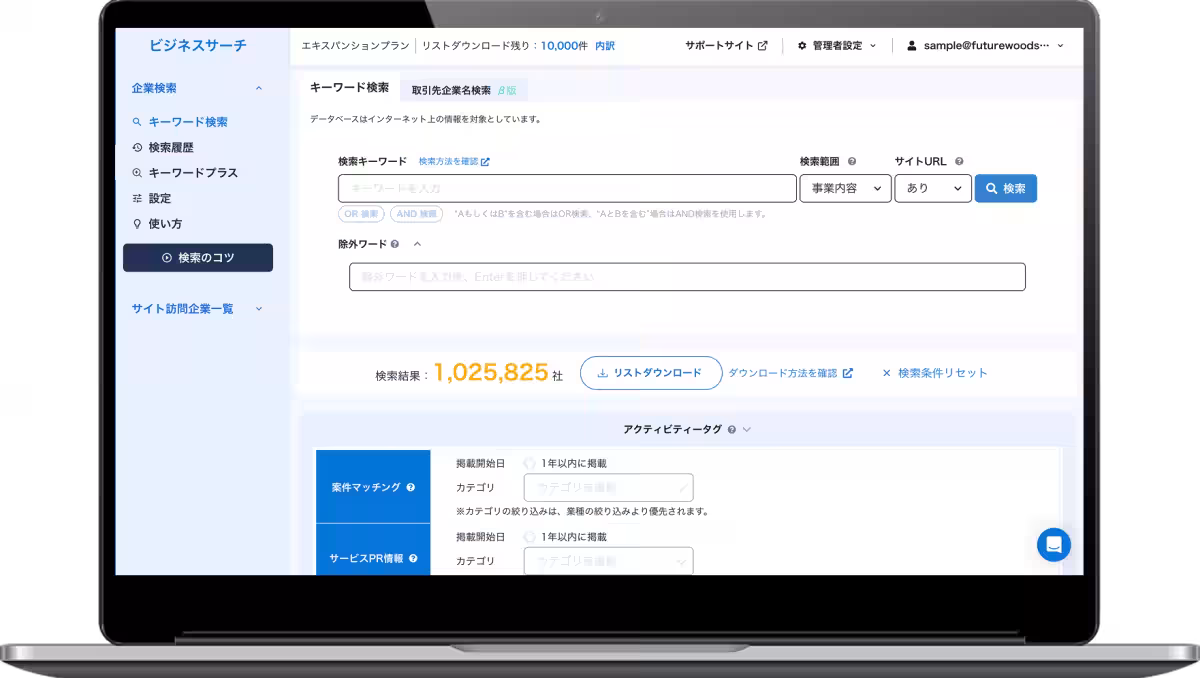
Task: Click the エキスパンションプラン plan label
Action: pyautogui.click(x=355, y=46)
